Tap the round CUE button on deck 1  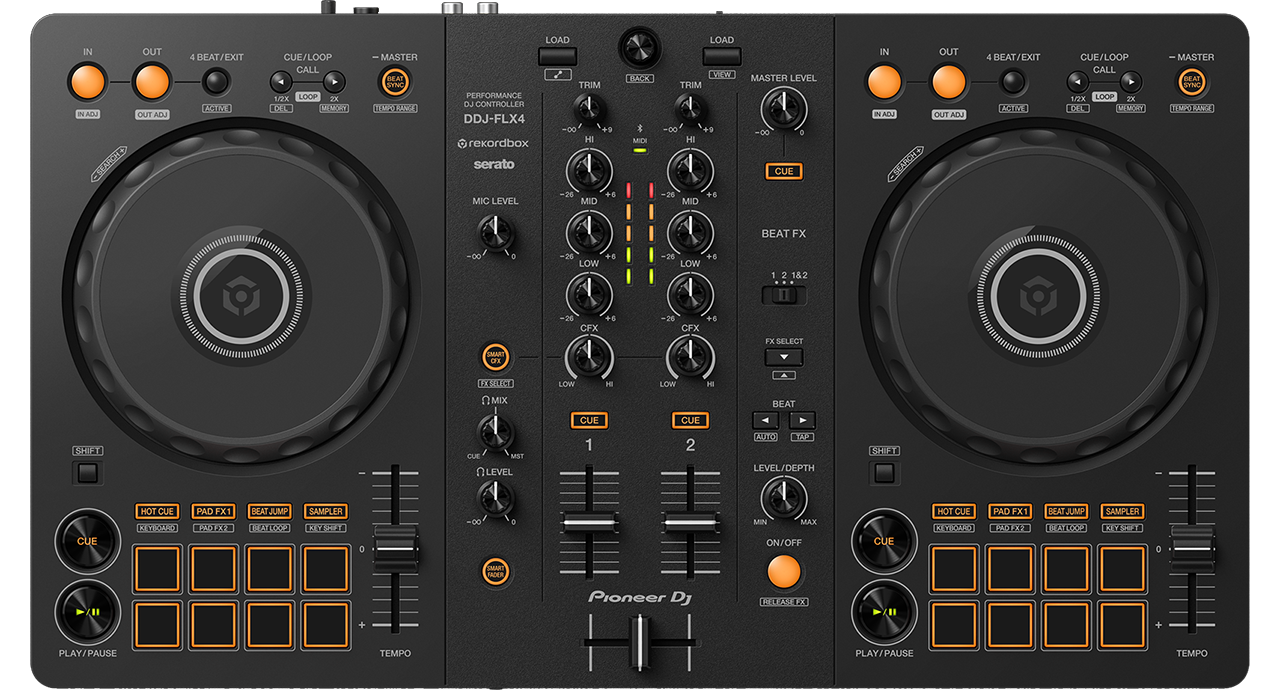coord(87,541)
